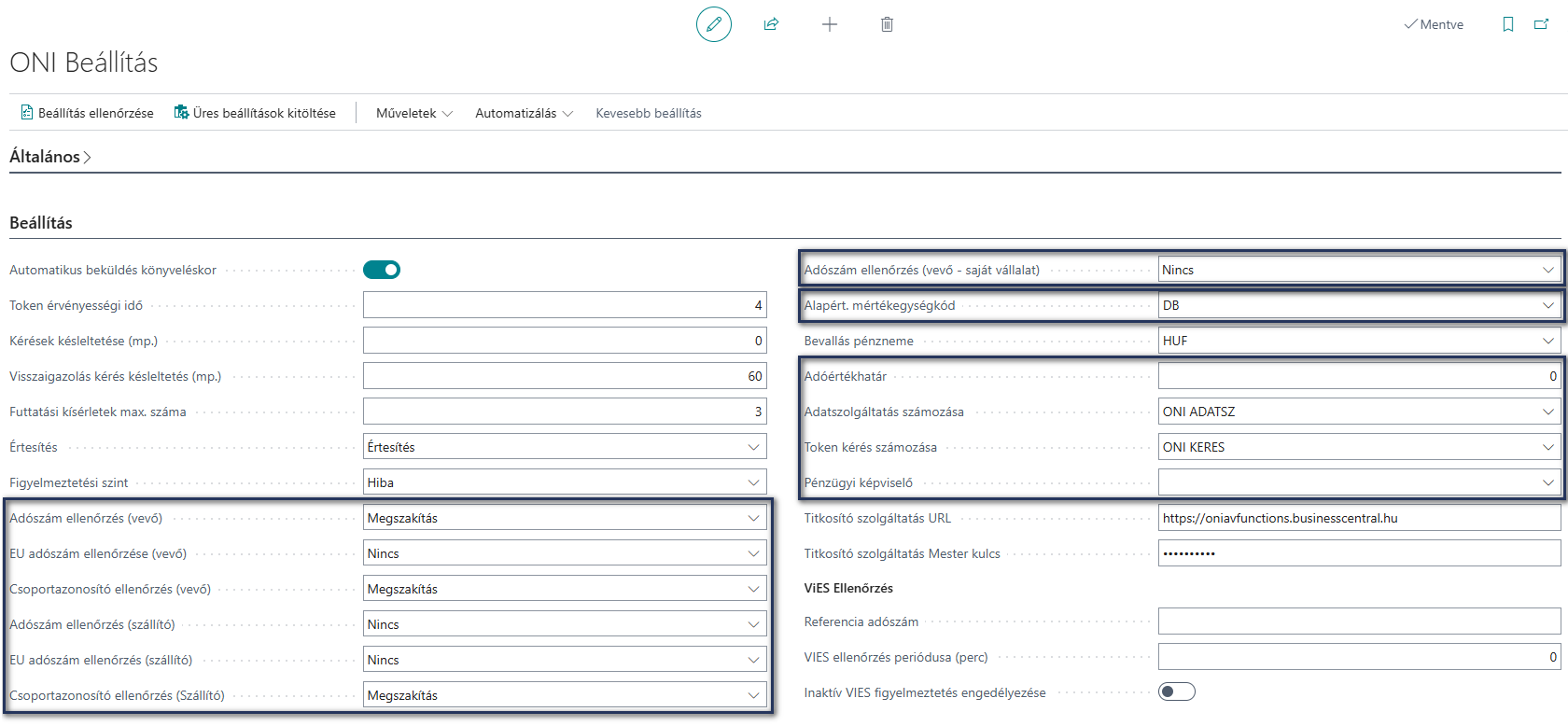Click the Token érvényességi idő field

pos(565,305)
